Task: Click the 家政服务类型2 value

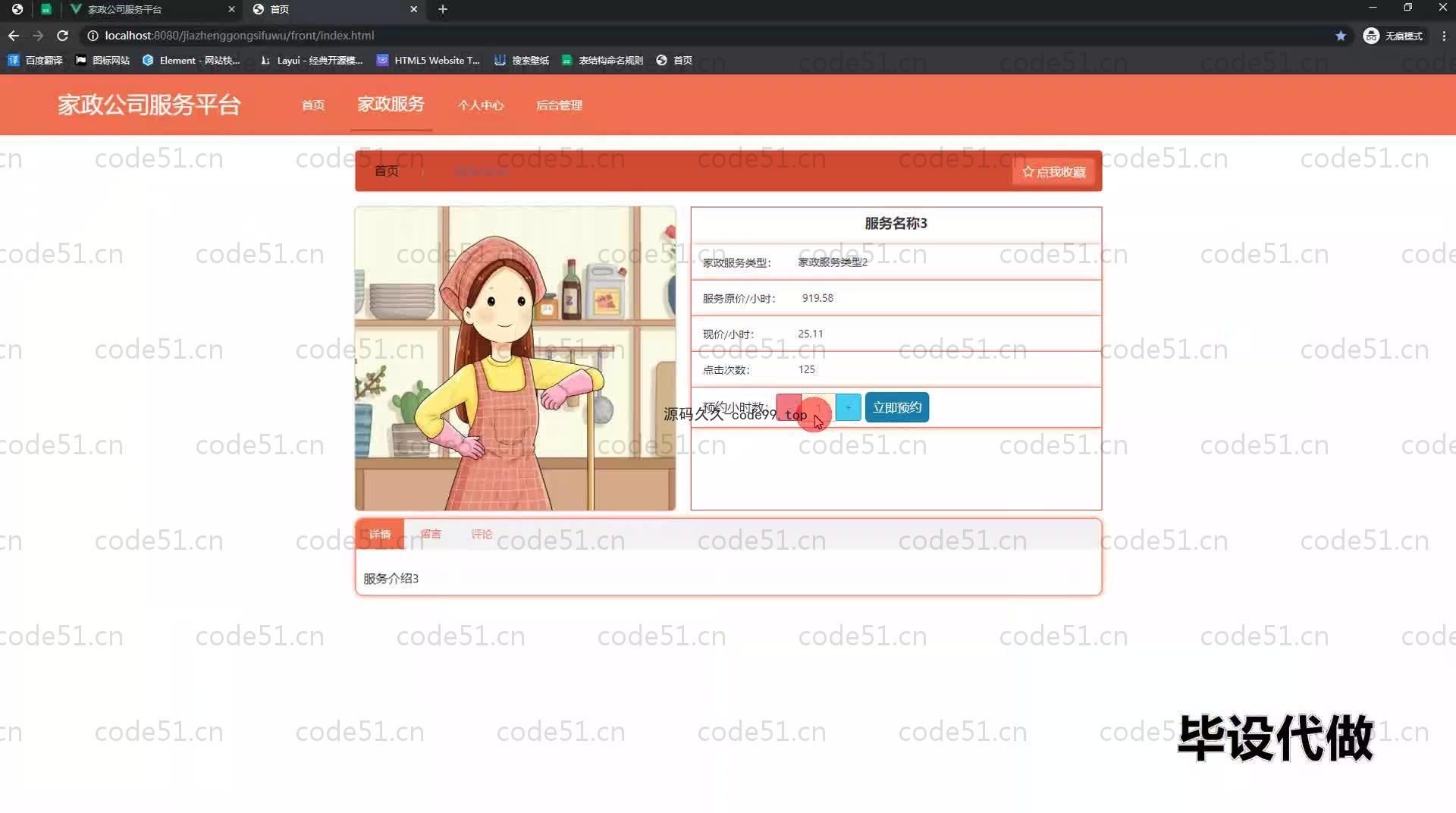Action: 833,262
